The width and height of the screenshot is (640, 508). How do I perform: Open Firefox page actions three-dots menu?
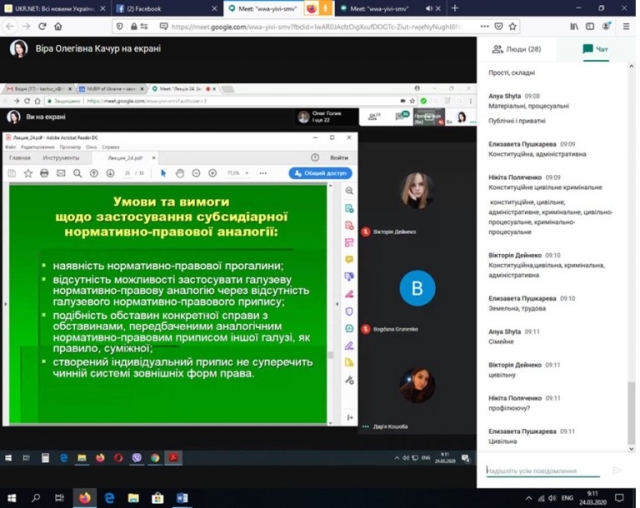pos(484,27)
